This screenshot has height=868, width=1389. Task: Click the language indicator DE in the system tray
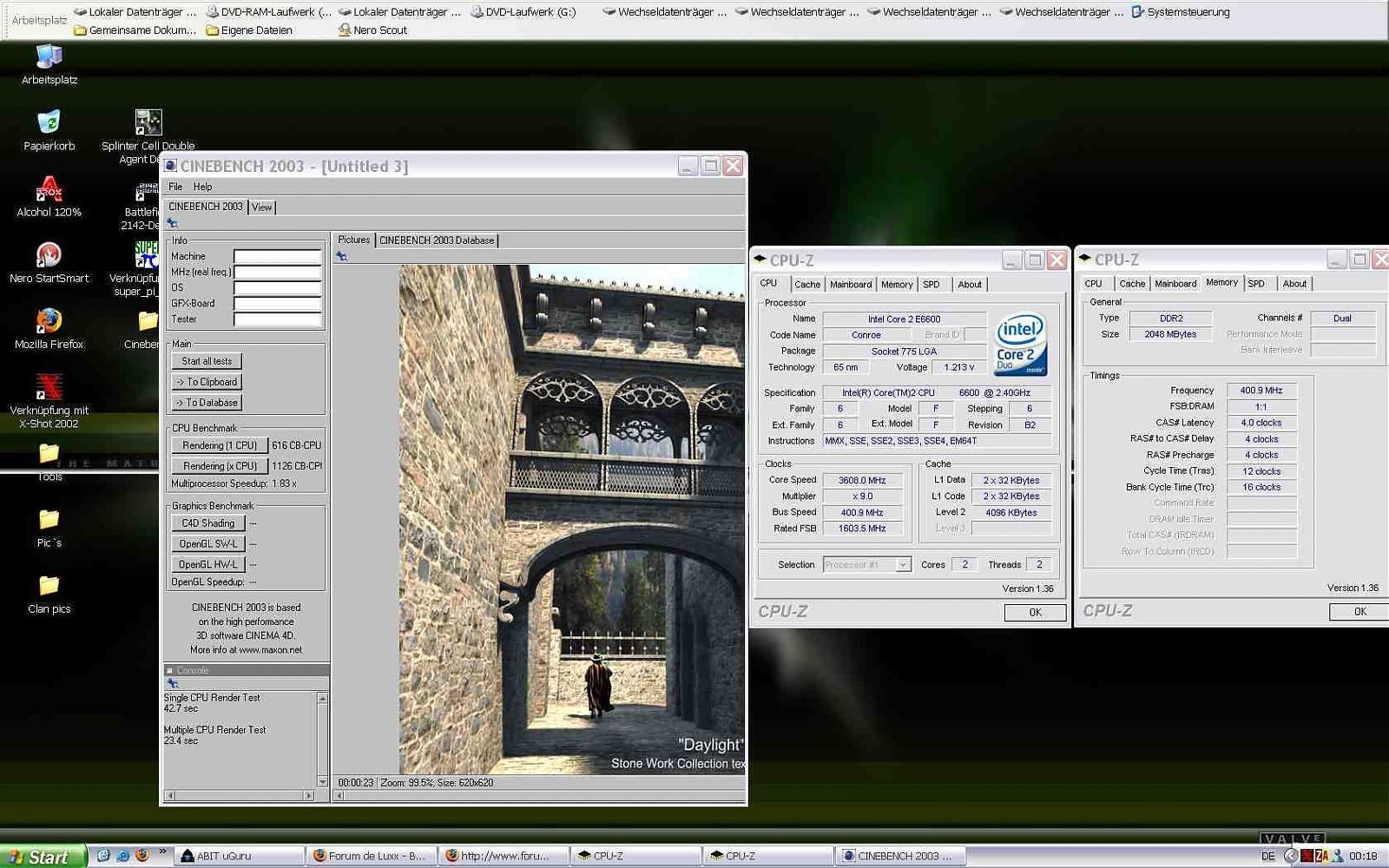1268,856
